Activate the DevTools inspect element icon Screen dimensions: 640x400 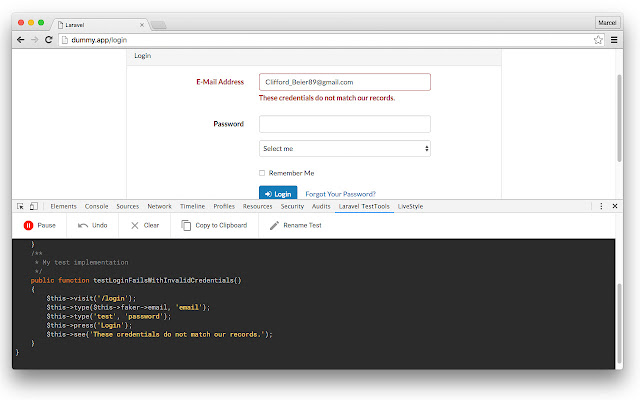(x=21, y=206)
